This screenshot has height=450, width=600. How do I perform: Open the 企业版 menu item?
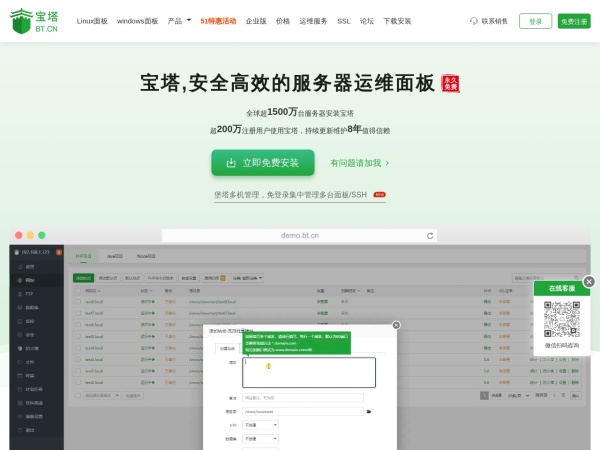(x=256, y=21)
